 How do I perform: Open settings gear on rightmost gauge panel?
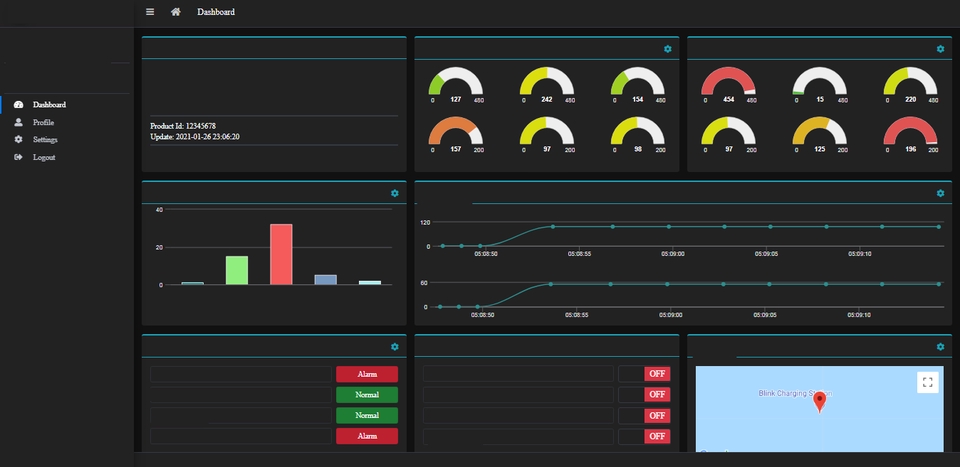point(940,49)
